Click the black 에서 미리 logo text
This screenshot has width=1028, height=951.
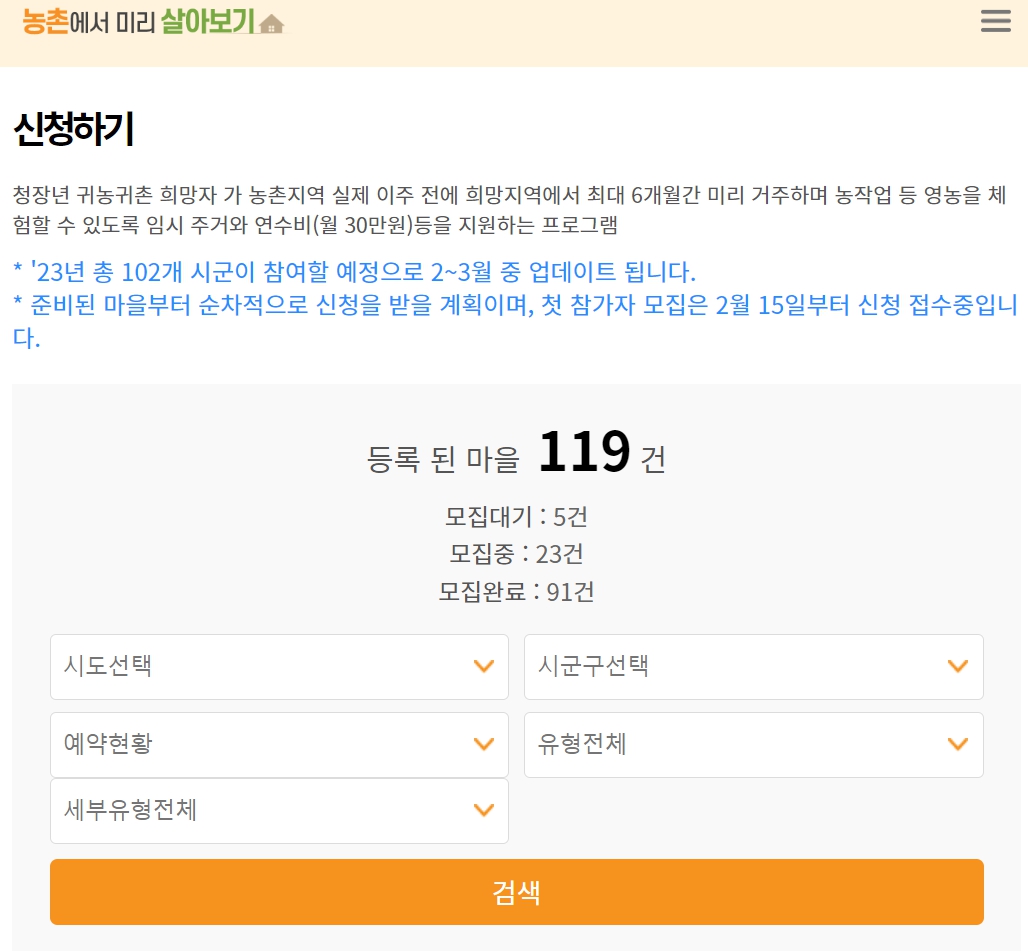tap(113, 22)
